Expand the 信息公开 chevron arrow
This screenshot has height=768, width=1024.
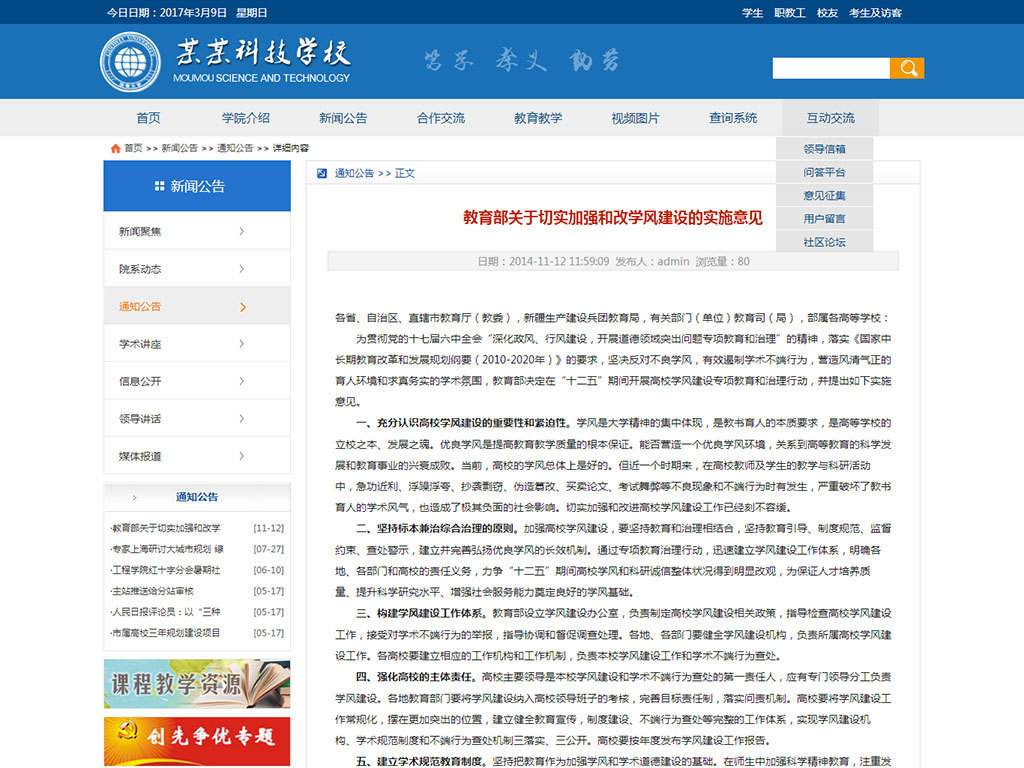click(242, 381)
